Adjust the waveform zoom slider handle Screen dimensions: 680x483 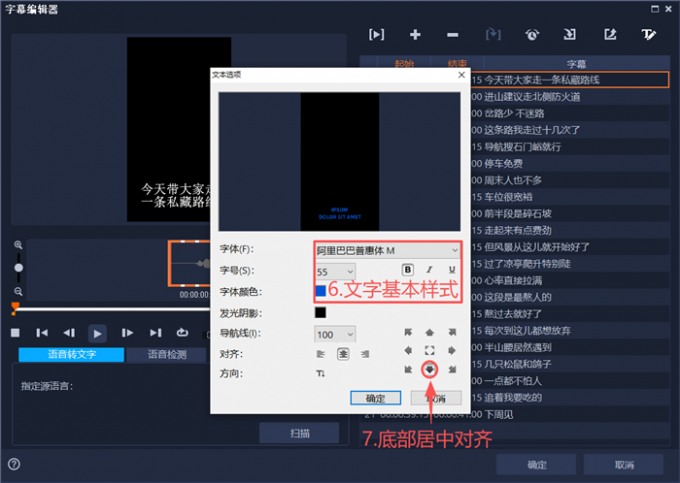tap(18, 268)
